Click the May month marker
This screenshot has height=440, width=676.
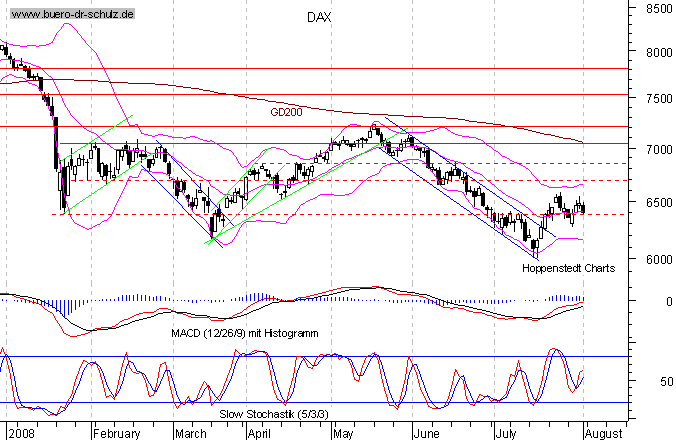(343, 434)
